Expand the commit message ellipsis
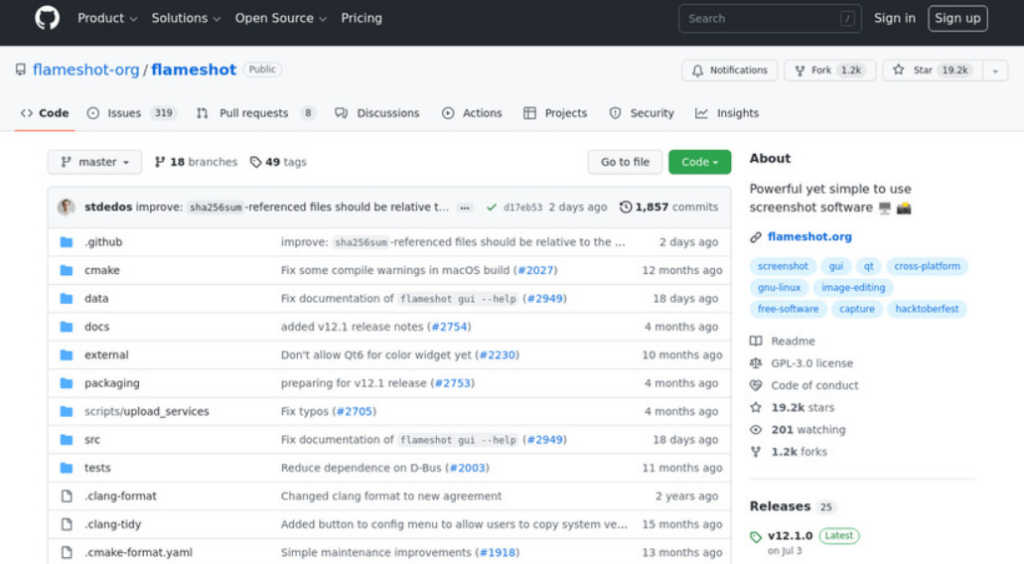The height and width of the screenshot is (564, 1024). [x=464, y=208]
